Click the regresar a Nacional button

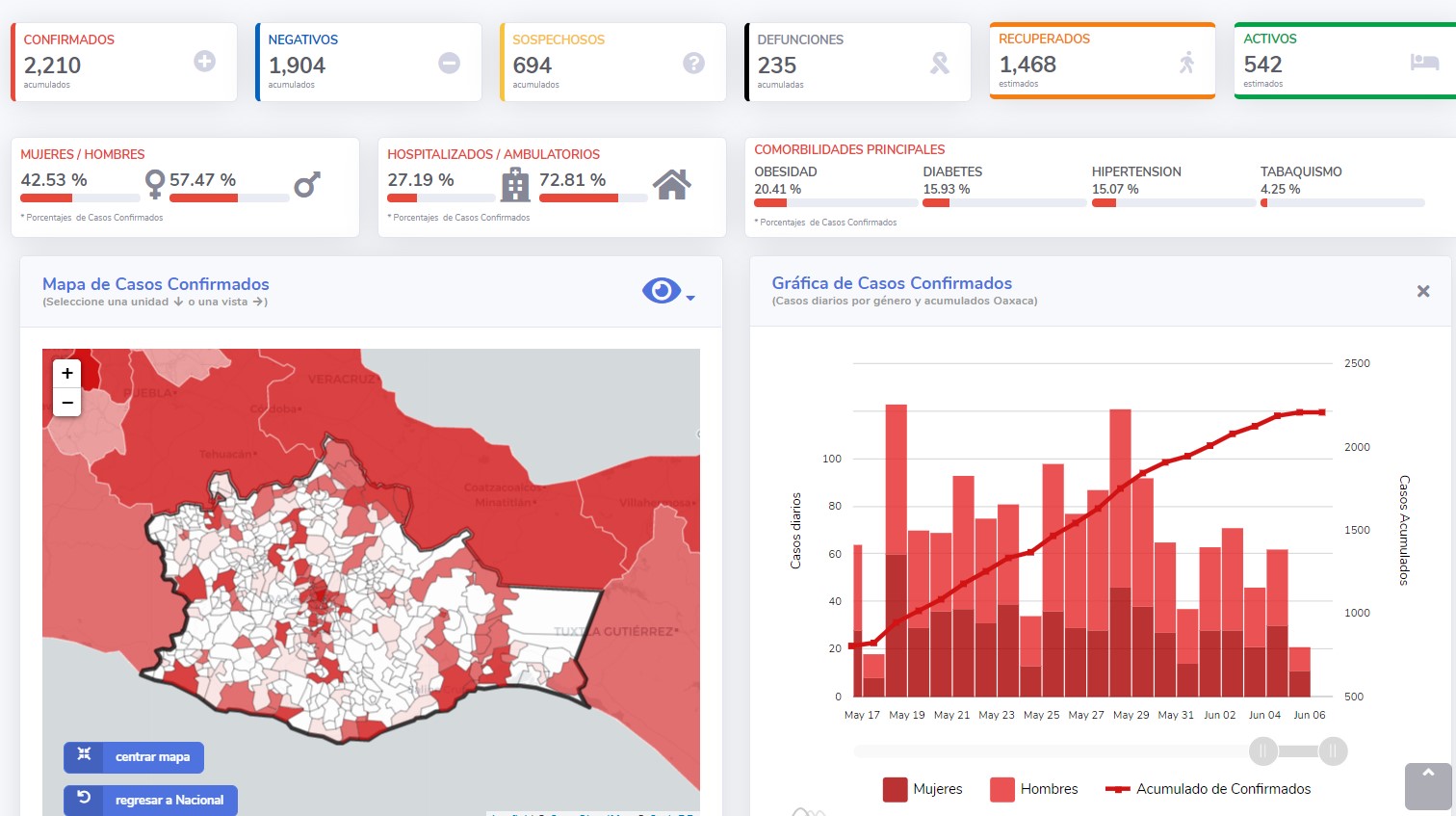tap(150, 801)
